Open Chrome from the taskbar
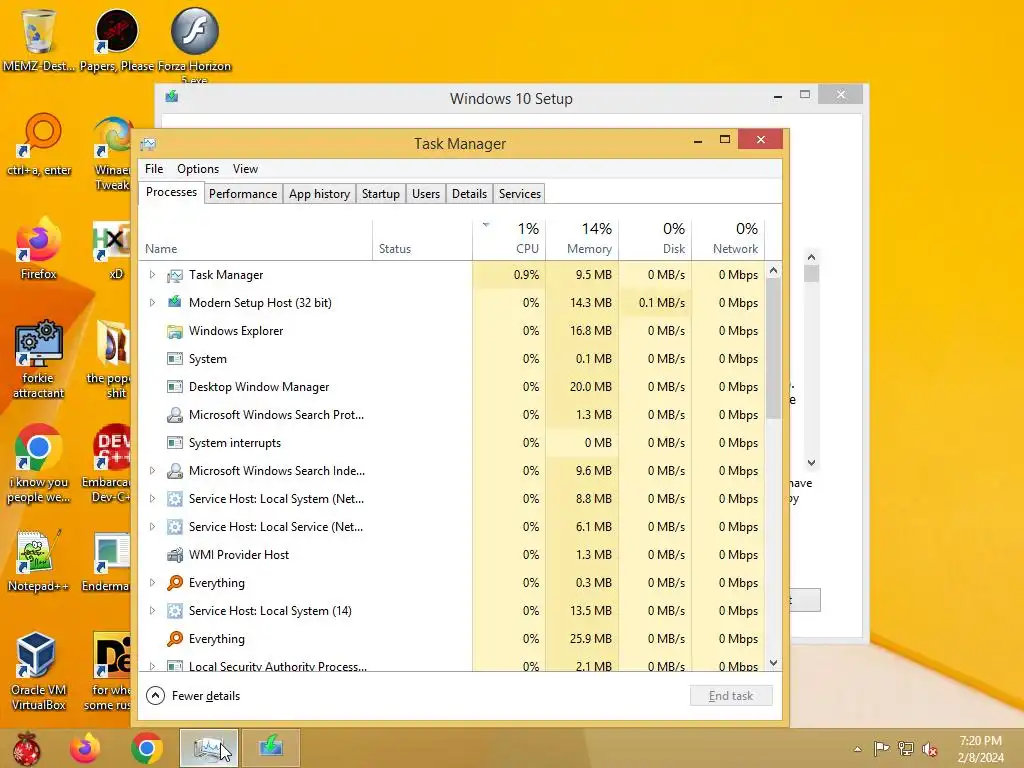This screenshot has width=1024, height=768. [x=146, y=748]
